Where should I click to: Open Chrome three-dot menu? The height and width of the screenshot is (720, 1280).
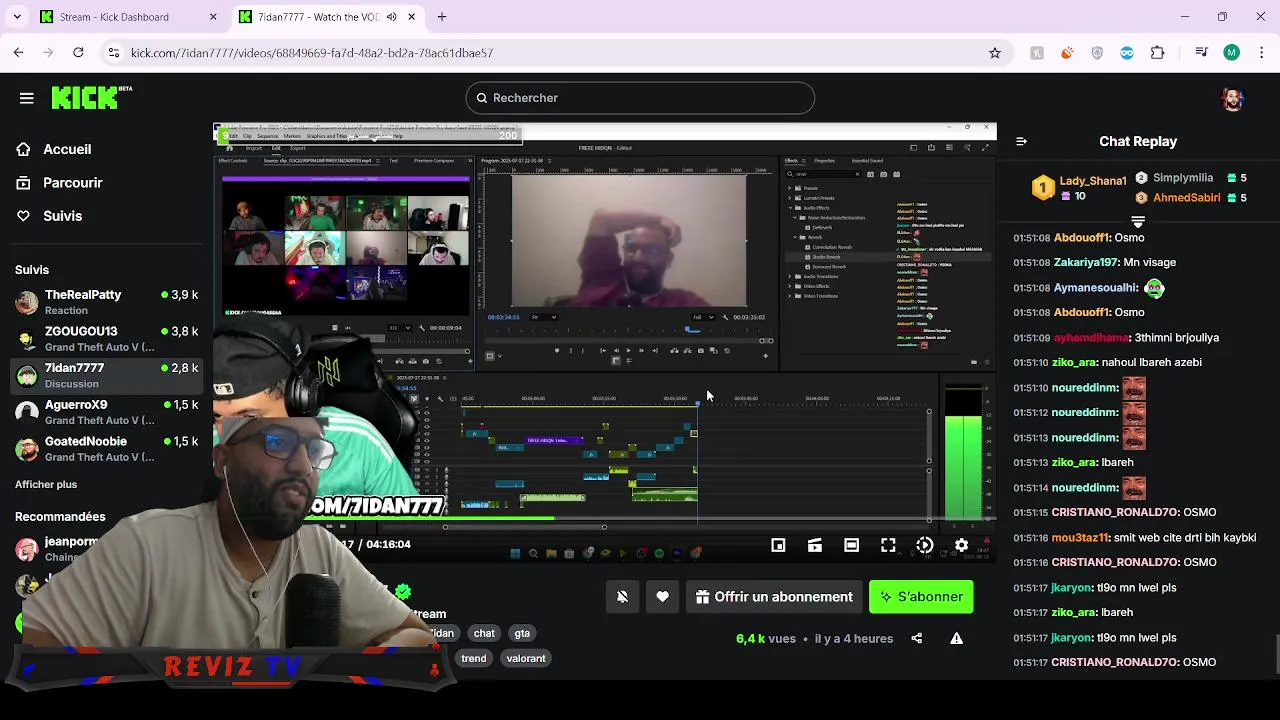[1260, 53]
